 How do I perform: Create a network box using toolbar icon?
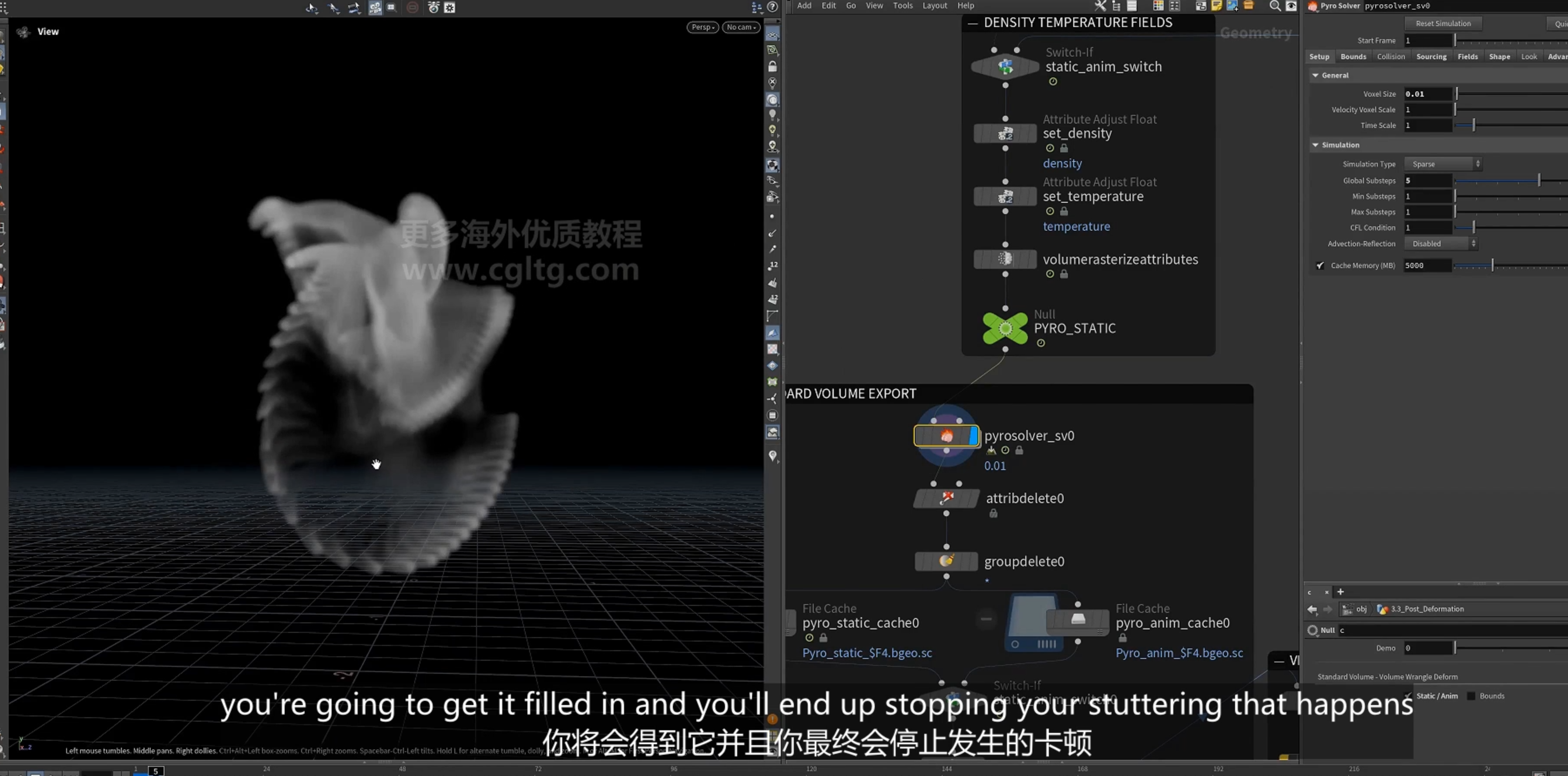point(1201,6)
